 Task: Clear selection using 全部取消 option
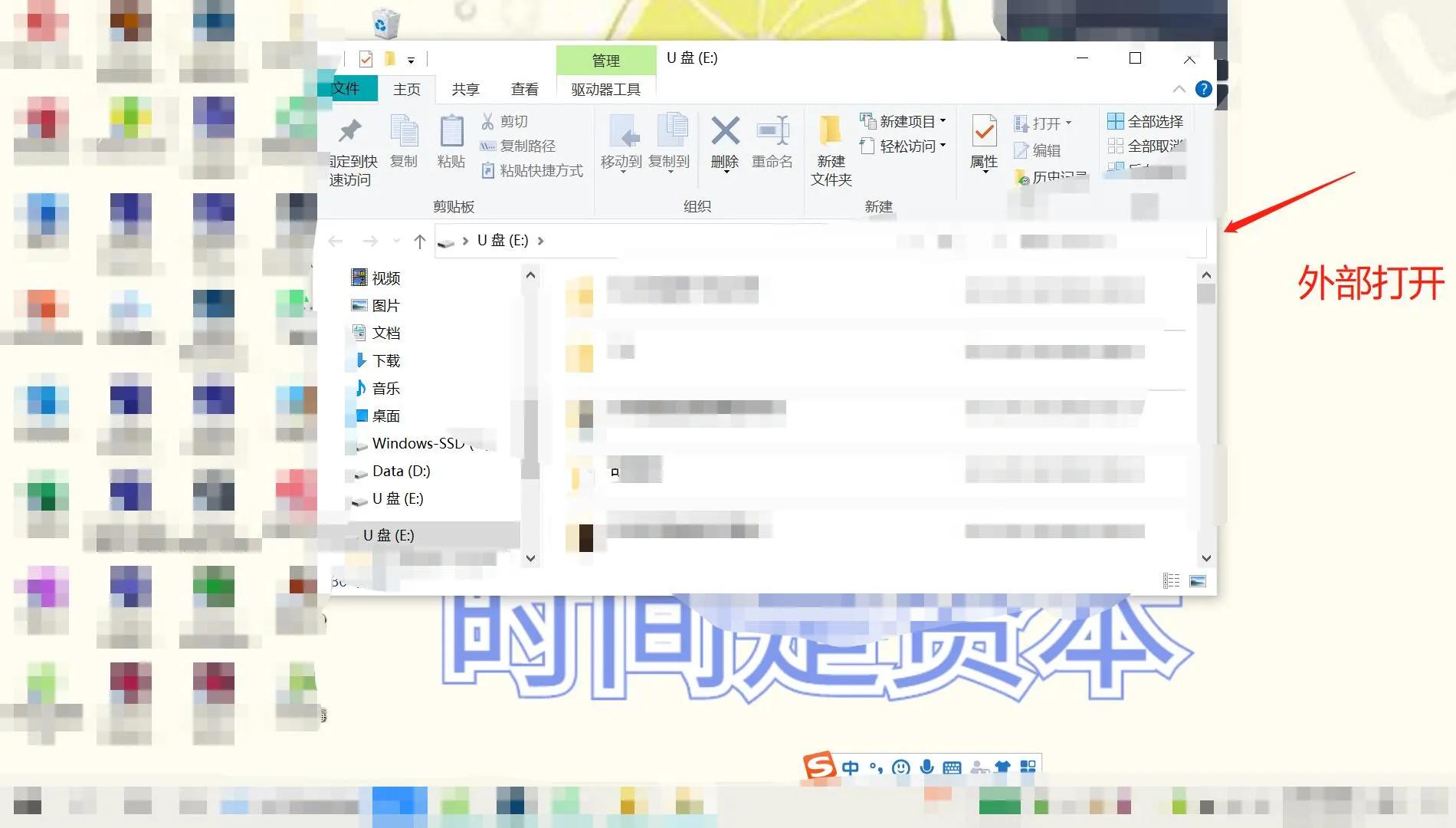pyautogui.click(x=1147, y=146)
